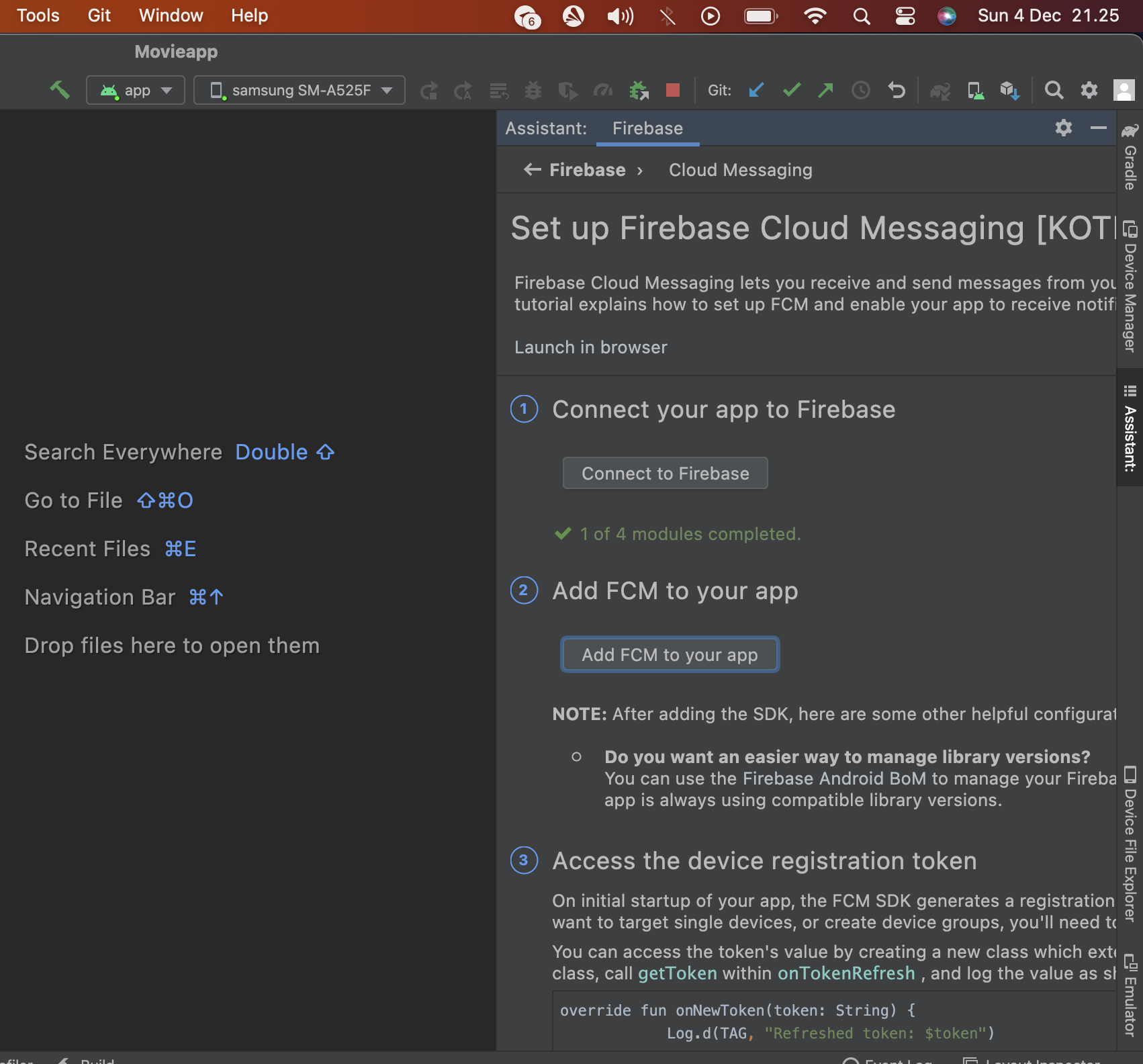Click the Git Commit green checkmark
Image resolution: width=1143 pixels, height=1064 pixels.
click(792, 90)
